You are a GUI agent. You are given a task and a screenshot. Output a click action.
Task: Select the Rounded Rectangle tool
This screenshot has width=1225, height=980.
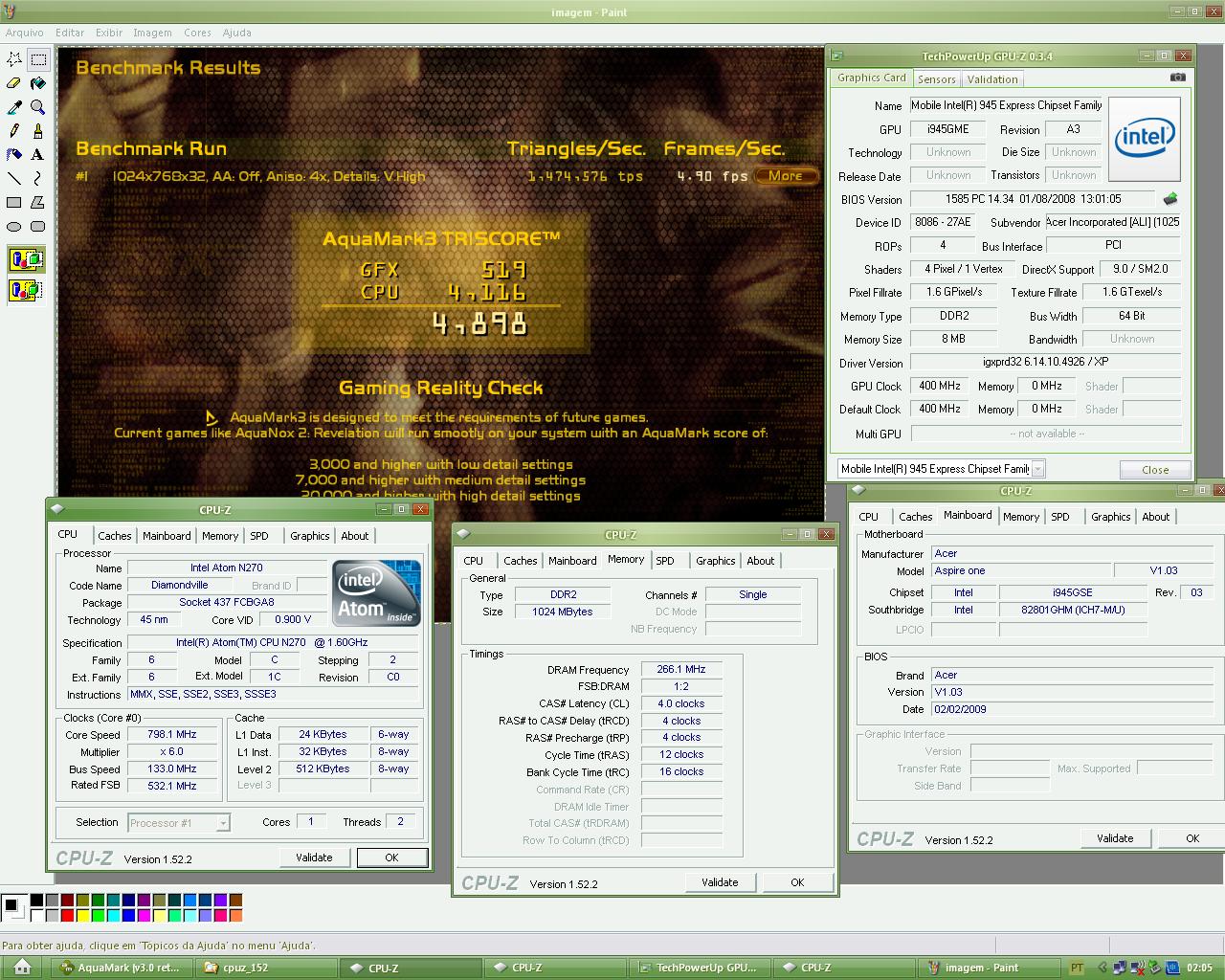click(38, 227)
